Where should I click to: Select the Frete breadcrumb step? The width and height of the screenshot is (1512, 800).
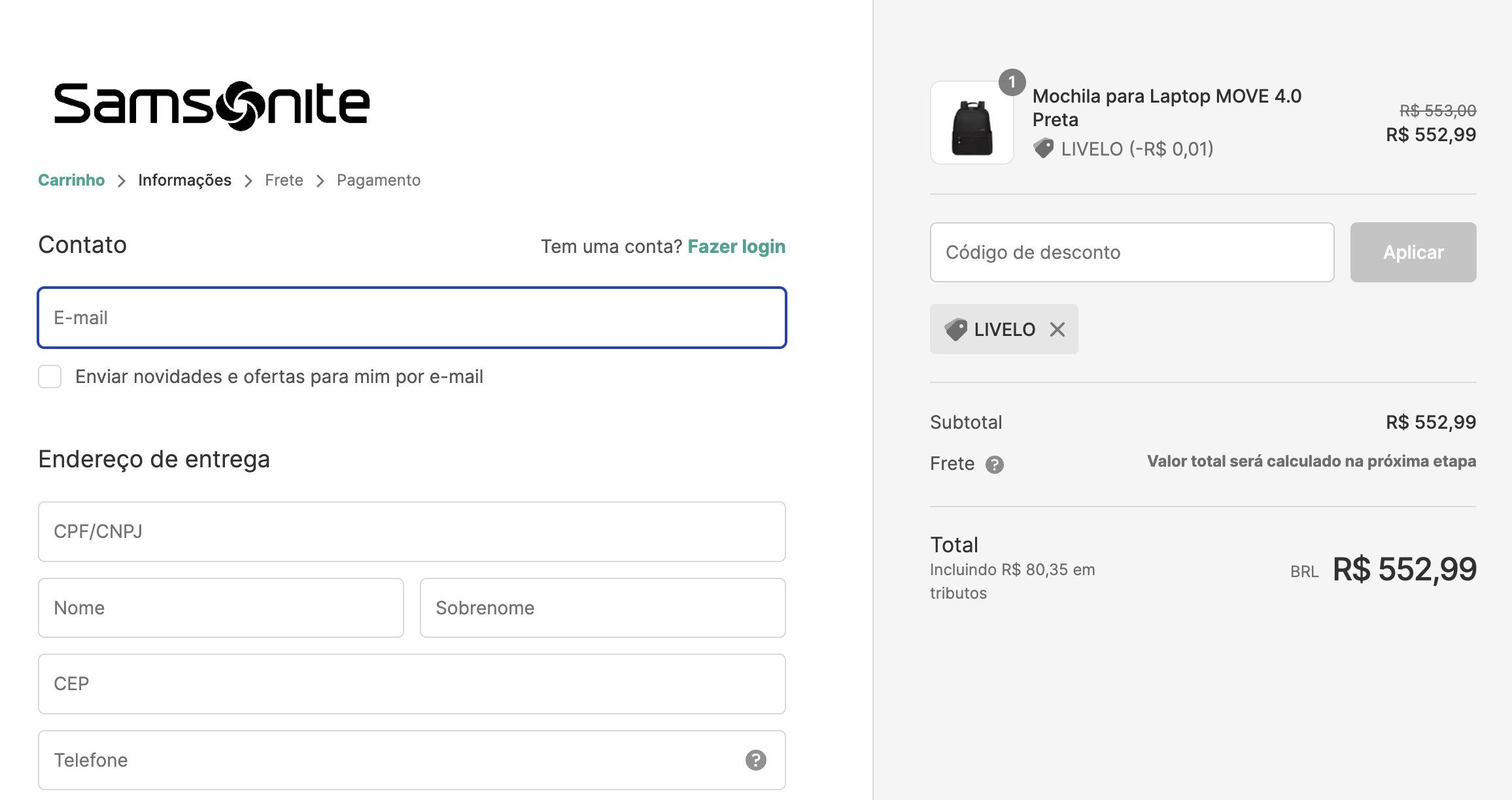(284, 180)
